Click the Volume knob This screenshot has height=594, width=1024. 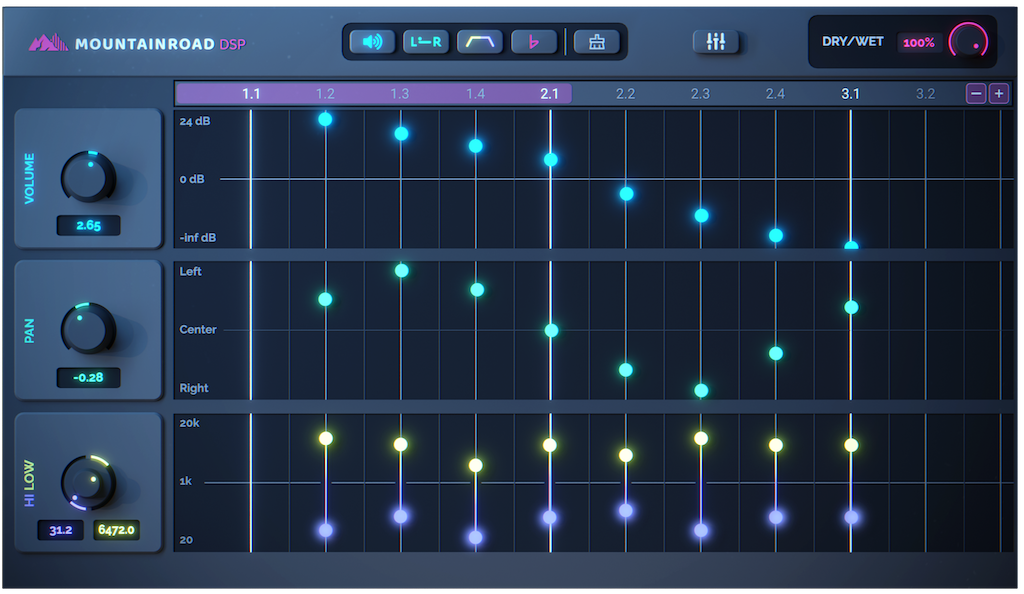coord(88,177)
